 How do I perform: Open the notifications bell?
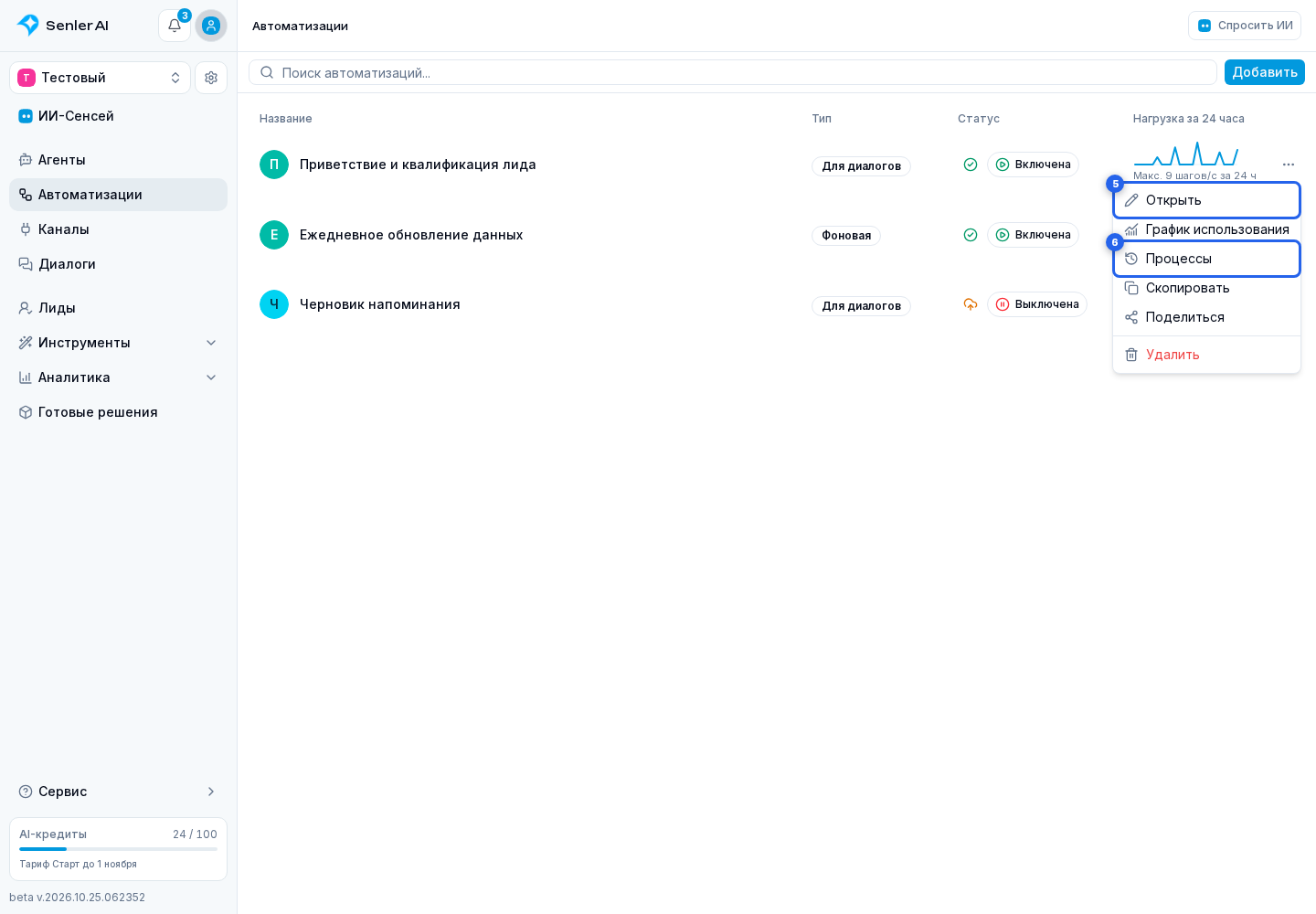click(175, 26)
